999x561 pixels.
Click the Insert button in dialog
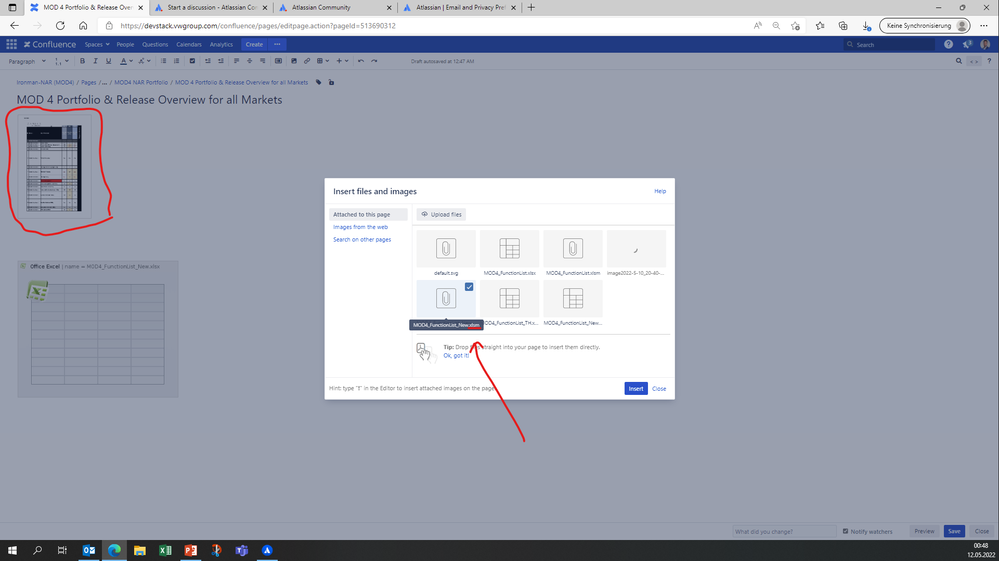pos(636,388)
